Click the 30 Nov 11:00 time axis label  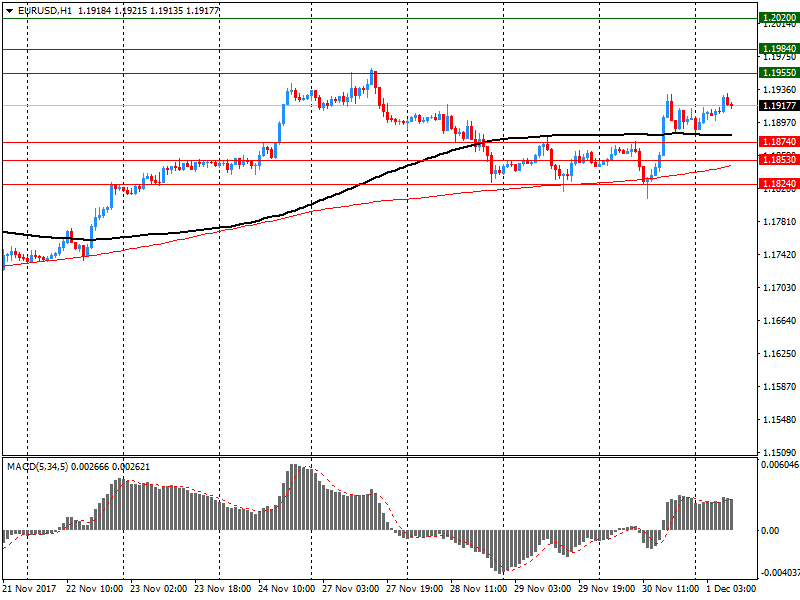click(x=670, y=588)
